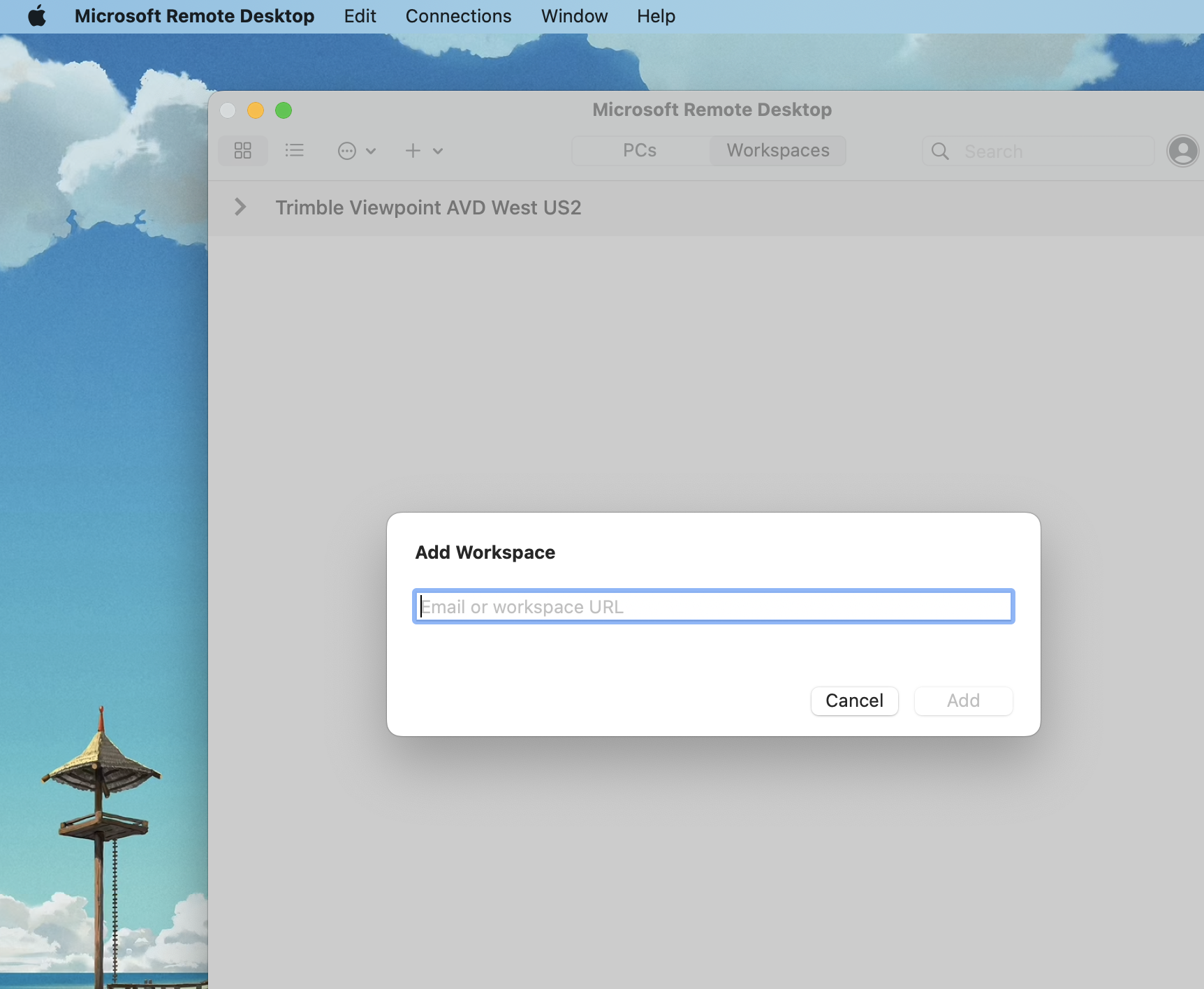
Task: Select the PCs tab
Action: [x=640, y=151]
